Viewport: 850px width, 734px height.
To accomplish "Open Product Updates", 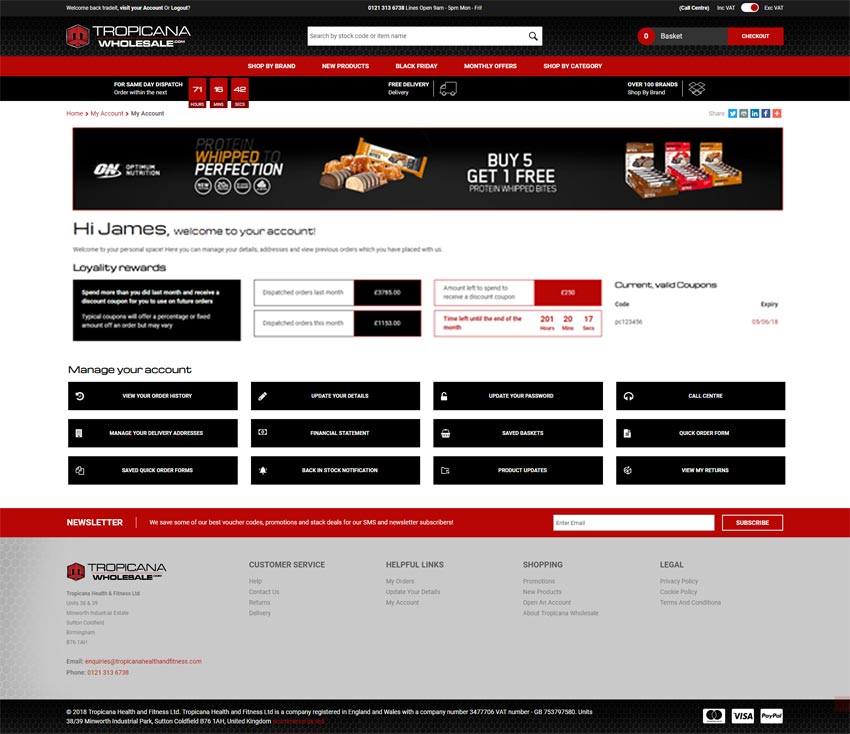I will (518, 471).
